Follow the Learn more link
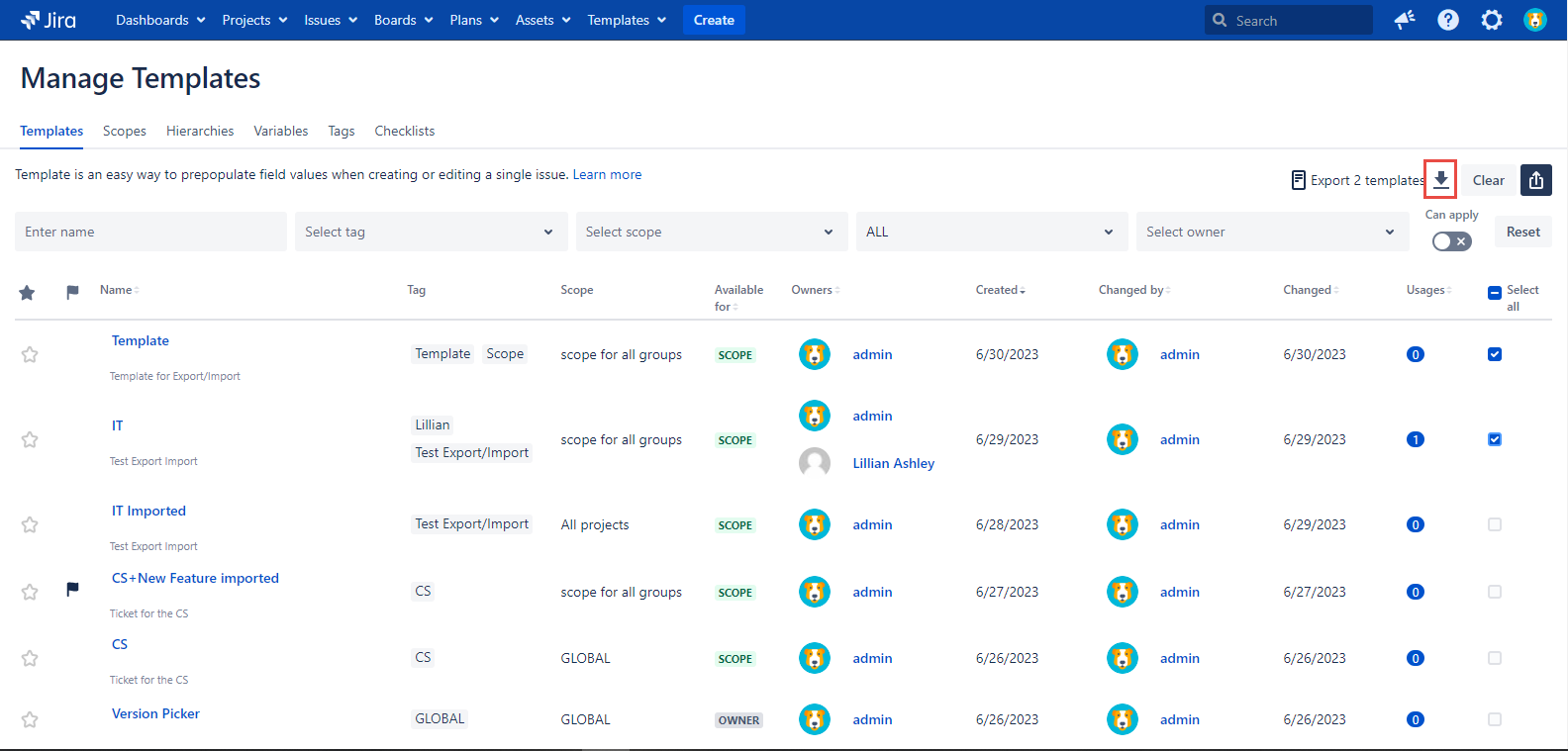Image resolution: width=1568 pixels, height=751 pixels. (x=607, y=174)
